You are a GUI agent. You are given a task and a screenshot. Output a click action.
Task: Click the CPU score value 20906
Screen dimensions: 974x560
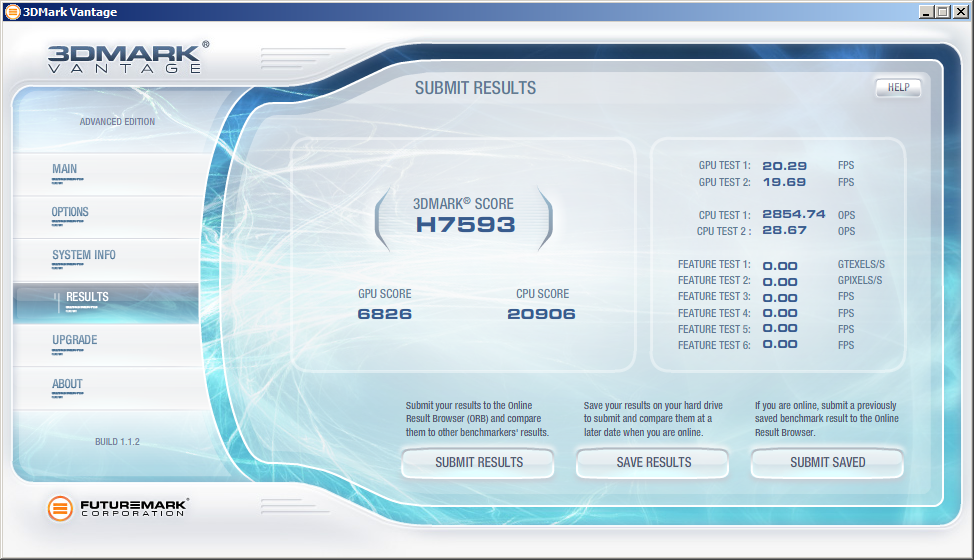(x=541, y=314)
